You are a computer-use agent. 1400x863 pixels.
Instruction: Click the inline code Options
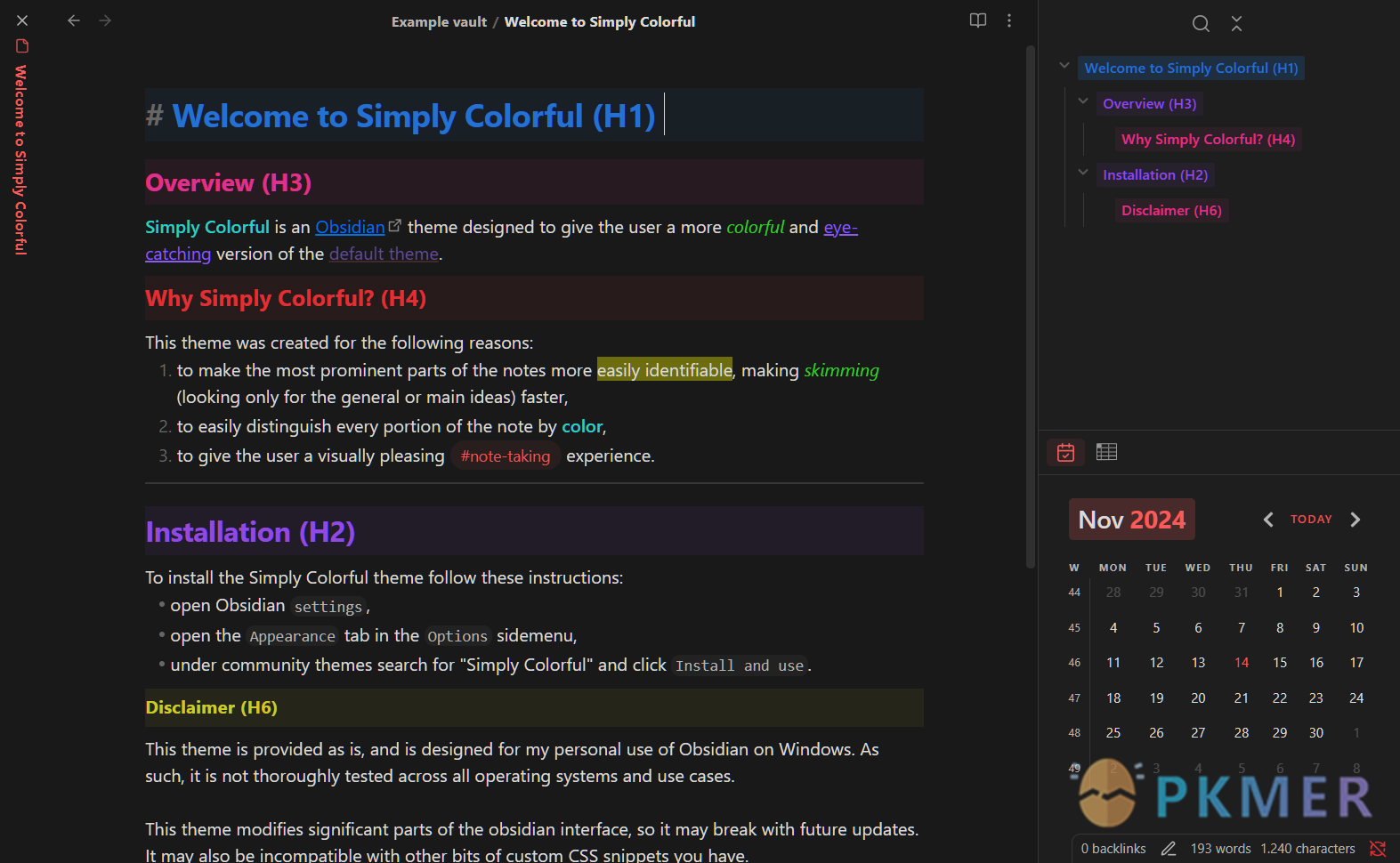(x=457, y=636)
